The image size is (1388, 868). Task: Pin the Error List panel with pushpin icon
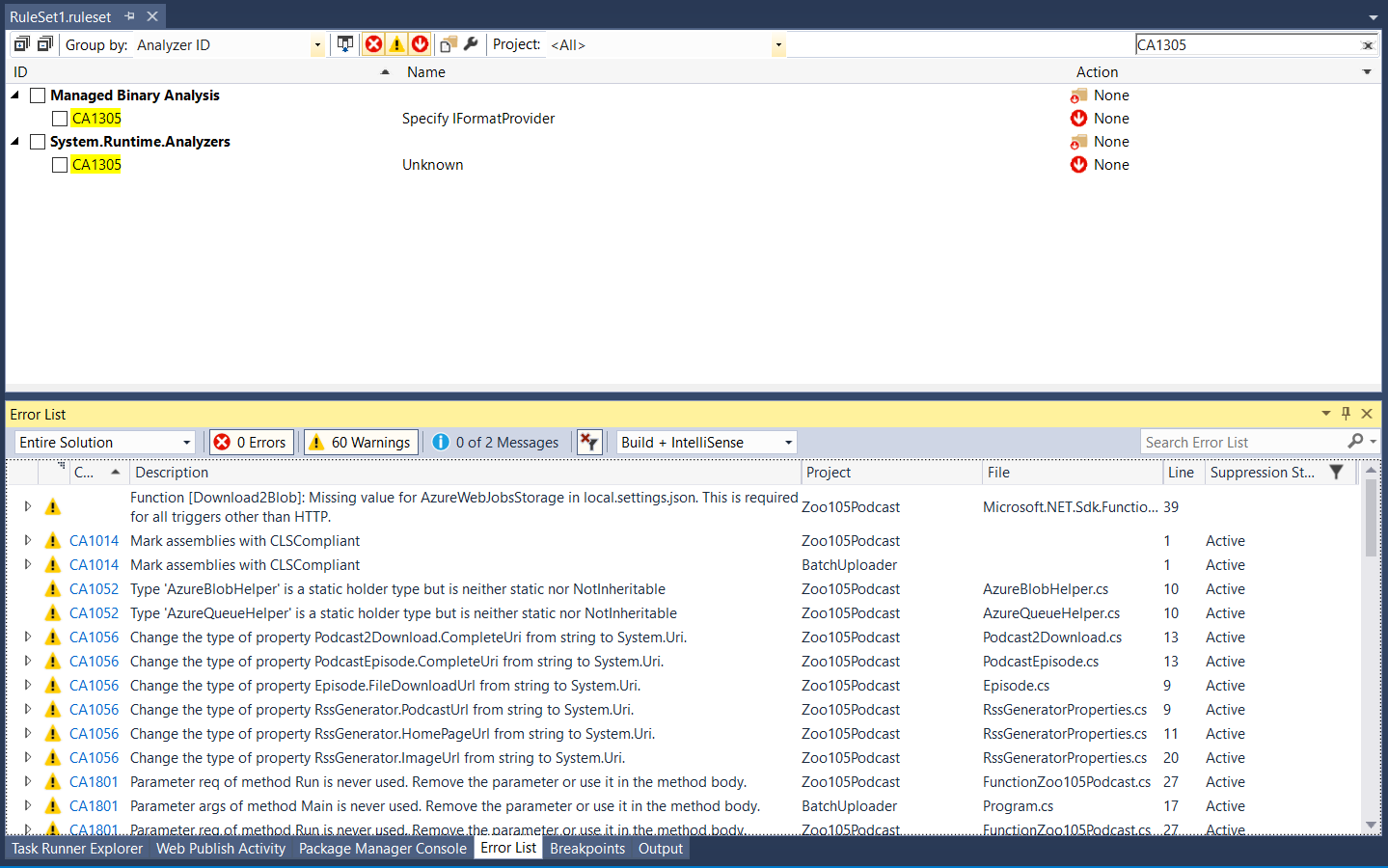[1346, 414]
